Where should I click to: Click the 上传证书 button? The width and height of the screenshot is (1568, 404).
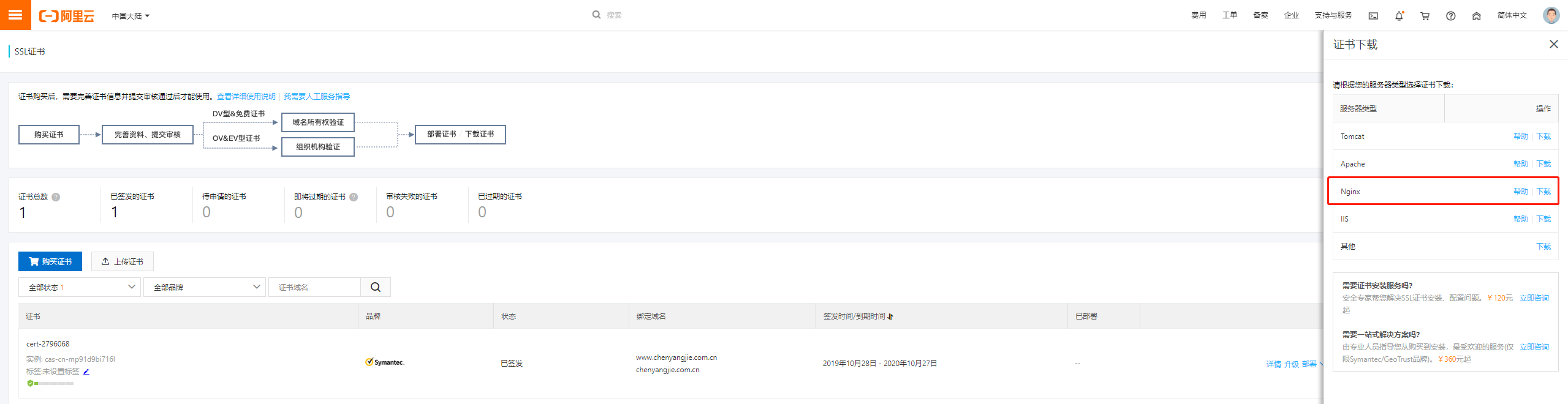pos(123,261)
